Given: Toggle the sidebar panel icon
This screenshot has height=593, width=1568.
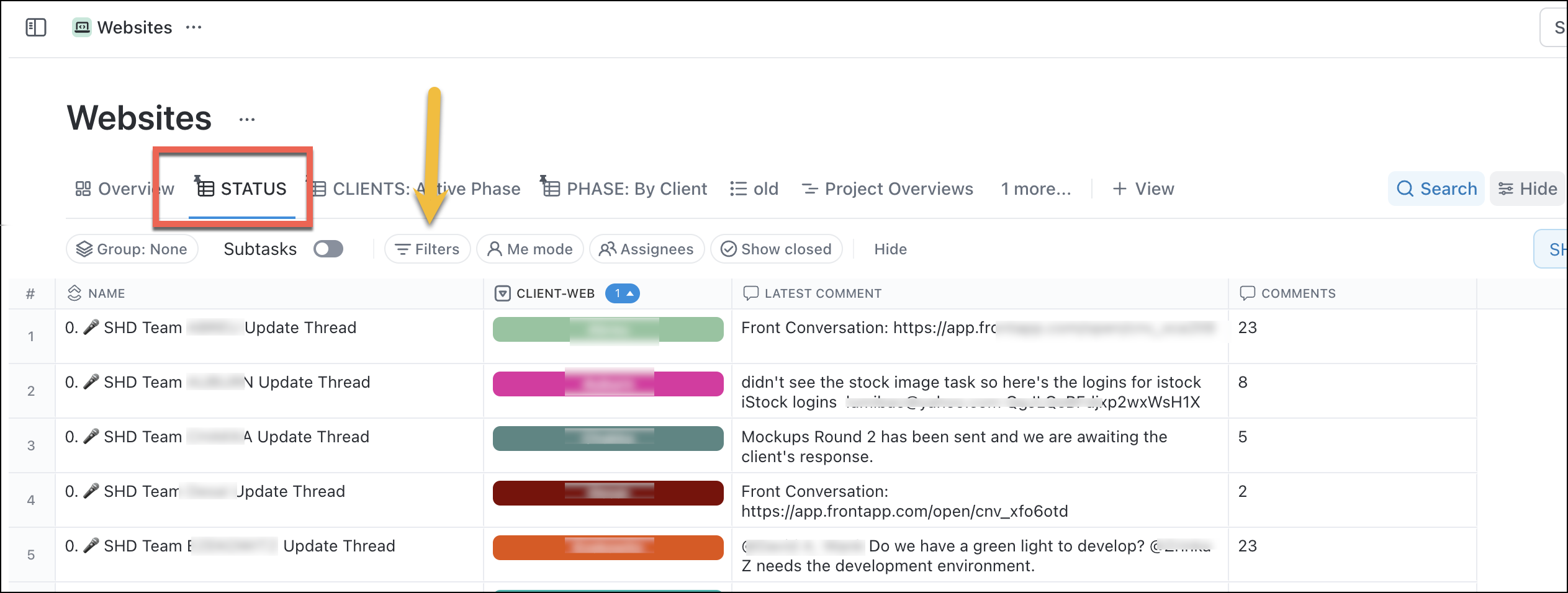Looking at the screenshot, I should 36,27.
